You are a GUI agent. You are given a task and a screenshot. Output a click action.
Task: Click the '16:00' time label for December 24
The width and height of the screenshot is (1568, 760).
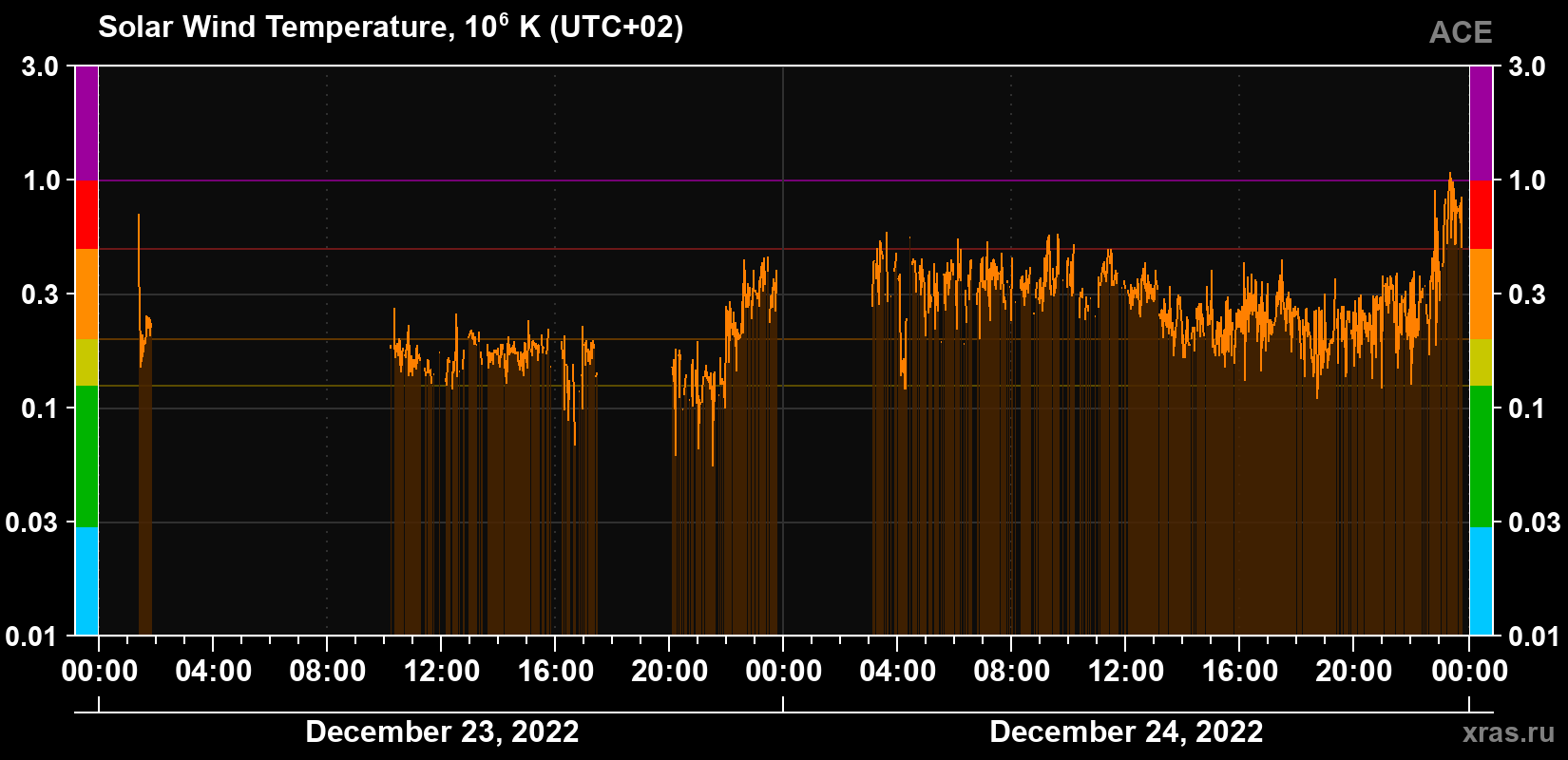(x=1239, y=672)
